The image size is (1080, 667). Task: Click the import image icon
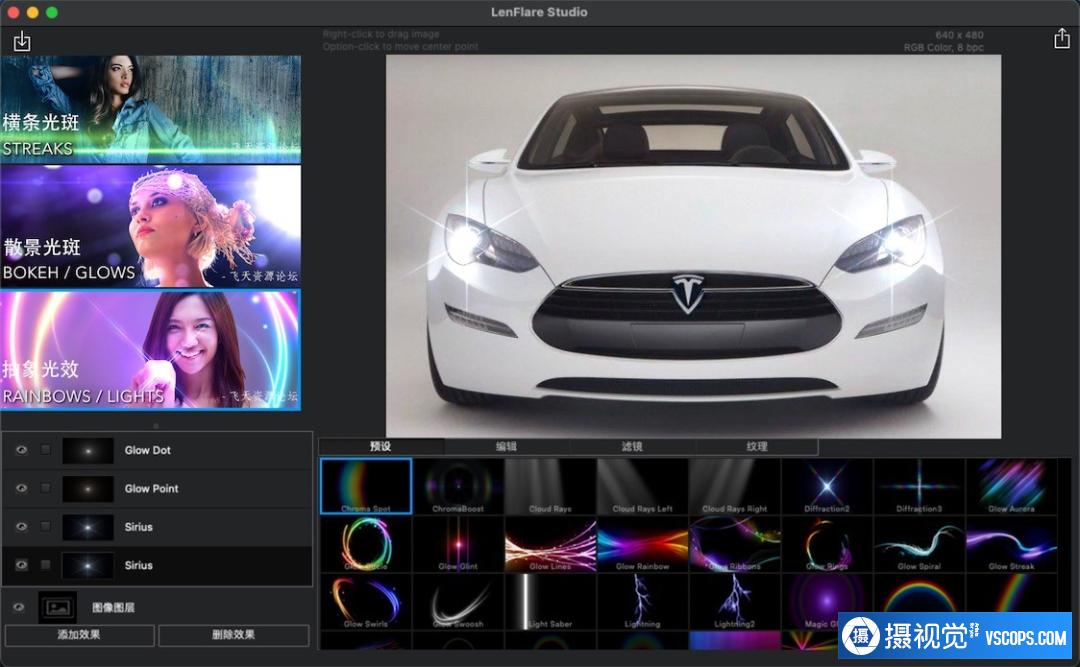coord(22,41)
